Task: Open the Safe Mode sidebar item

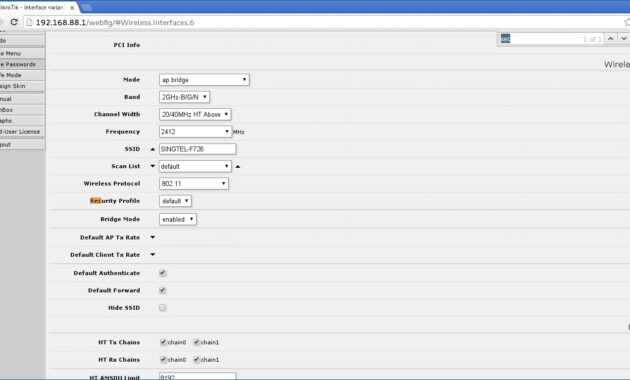Action: pos(22,75)
